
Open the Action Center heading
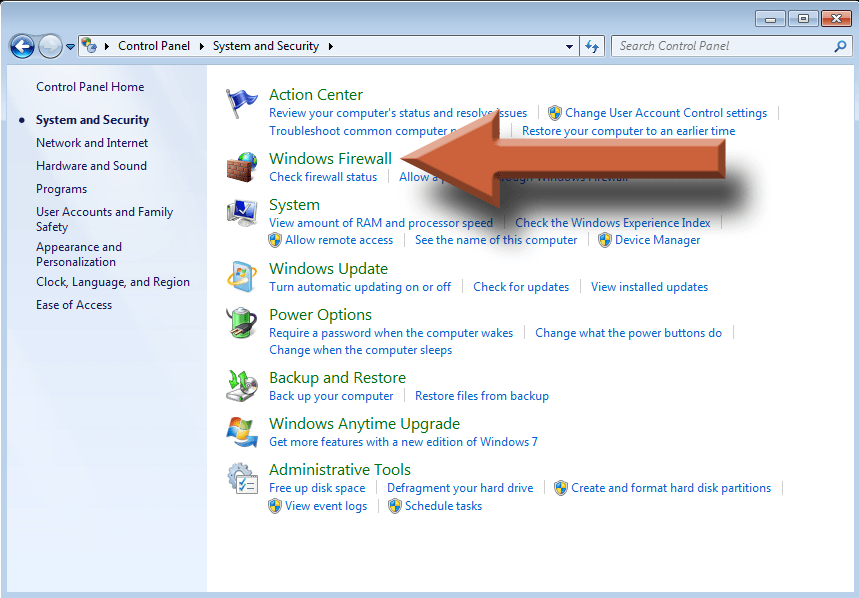(x=316, y=95)
